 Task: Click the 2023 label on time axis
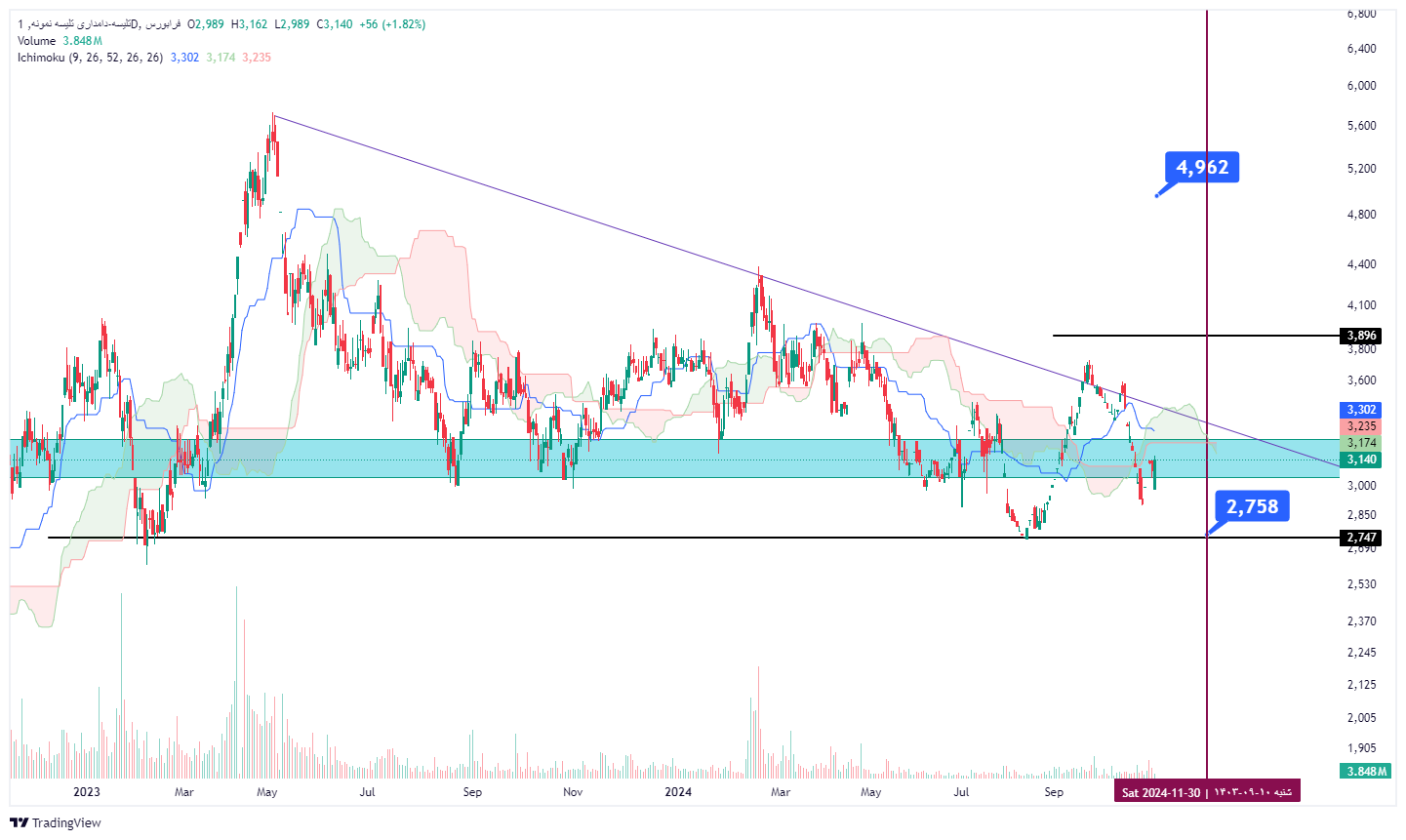tap(87, 792)
